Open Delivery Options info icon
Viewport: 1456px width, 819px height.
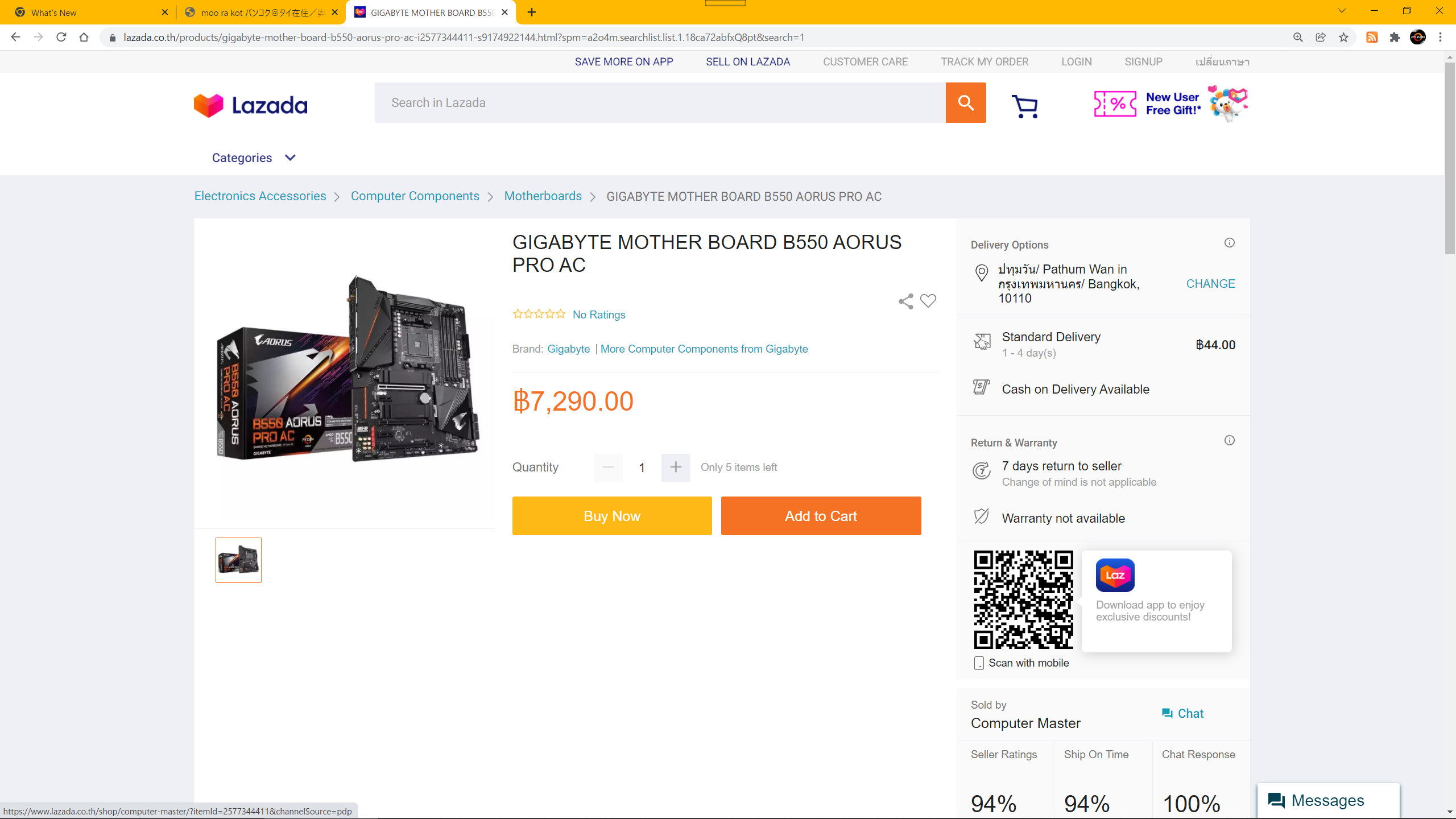pyautogui.click(x=1229, y=243)
